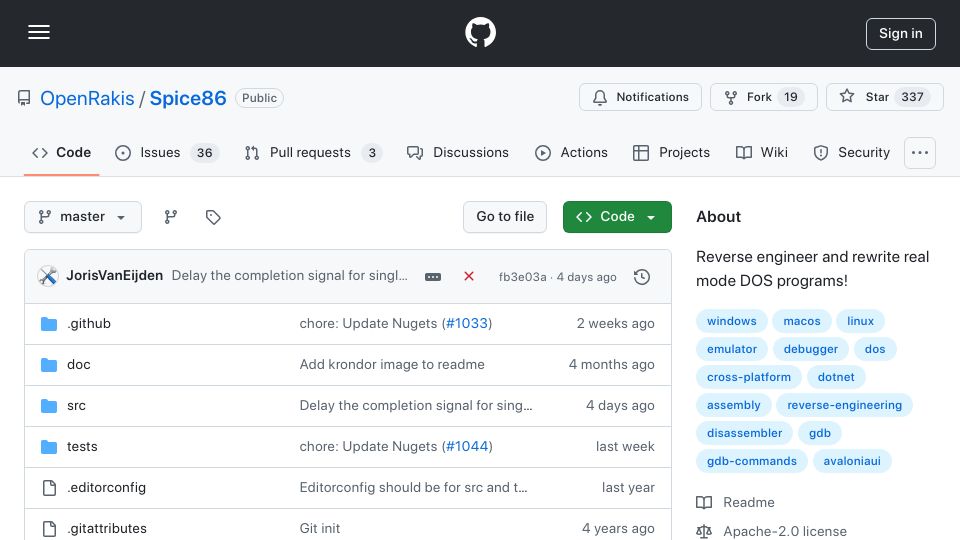Select the assembly topic tag

[x=733, y=405]
